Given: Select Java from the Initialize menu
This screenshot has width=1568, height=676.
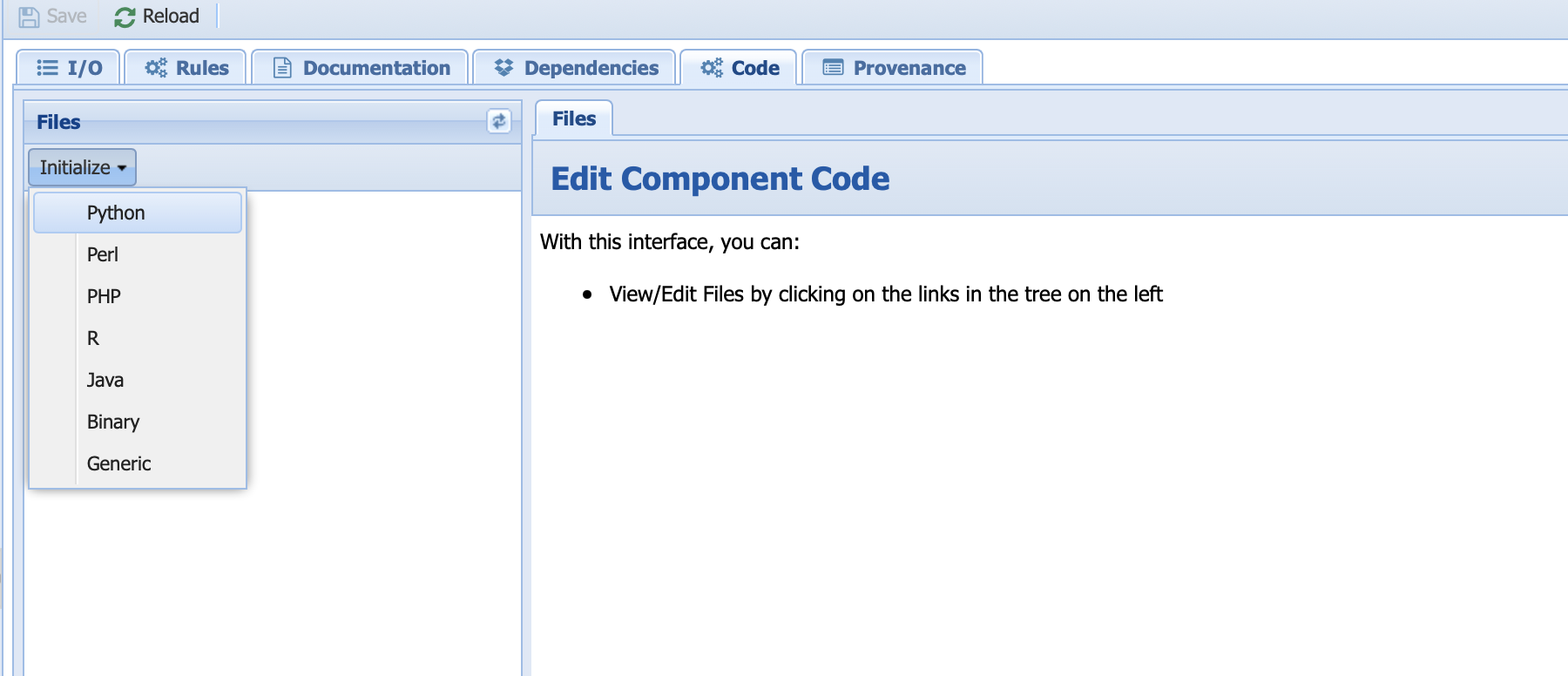Looking at the screenshot, I should (x=138, y=380).
